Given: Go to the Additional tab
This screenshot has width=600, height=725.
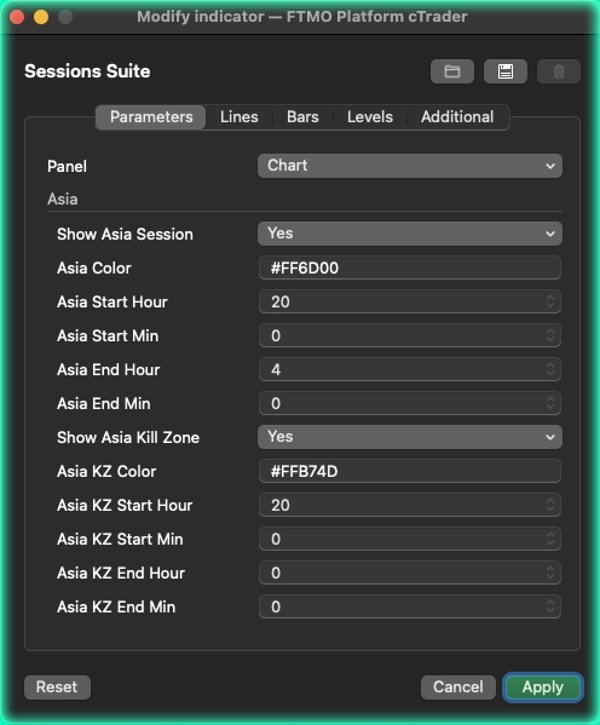Looking at the screenshot, I should tap(457, 117).
